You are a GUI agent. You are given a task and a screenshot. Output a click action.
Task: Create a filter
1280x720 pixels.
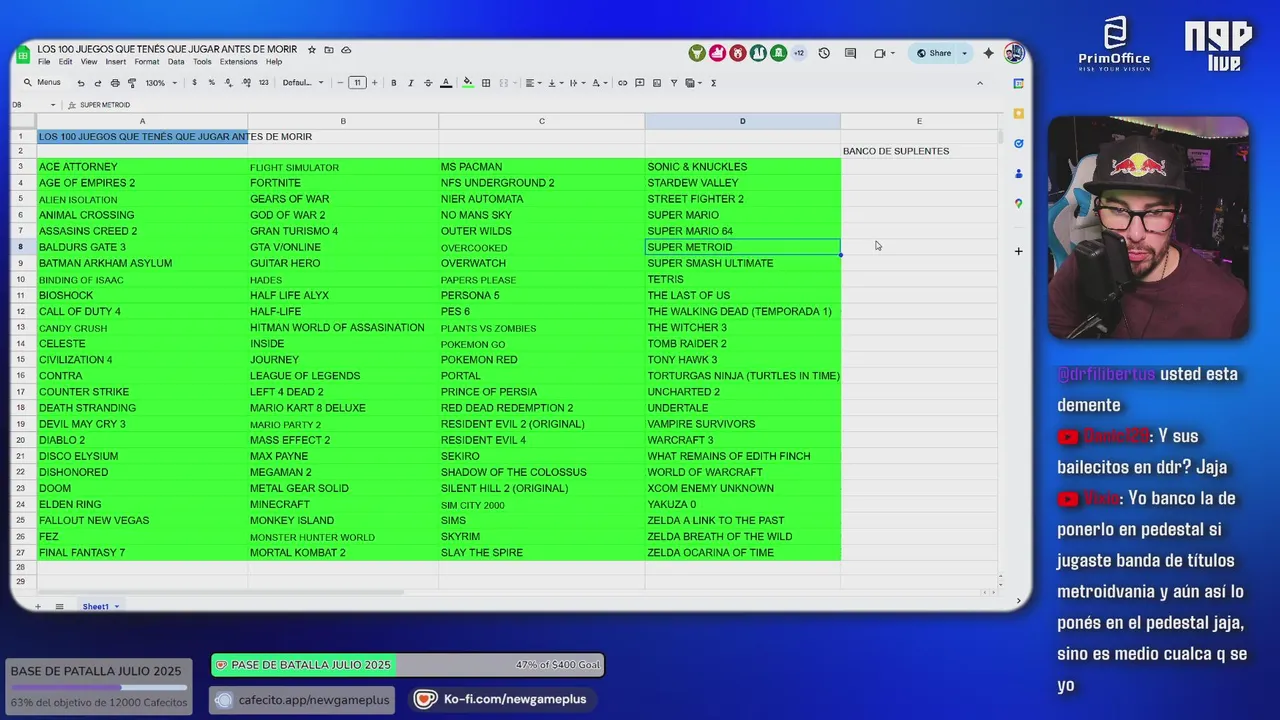[674, 83]
